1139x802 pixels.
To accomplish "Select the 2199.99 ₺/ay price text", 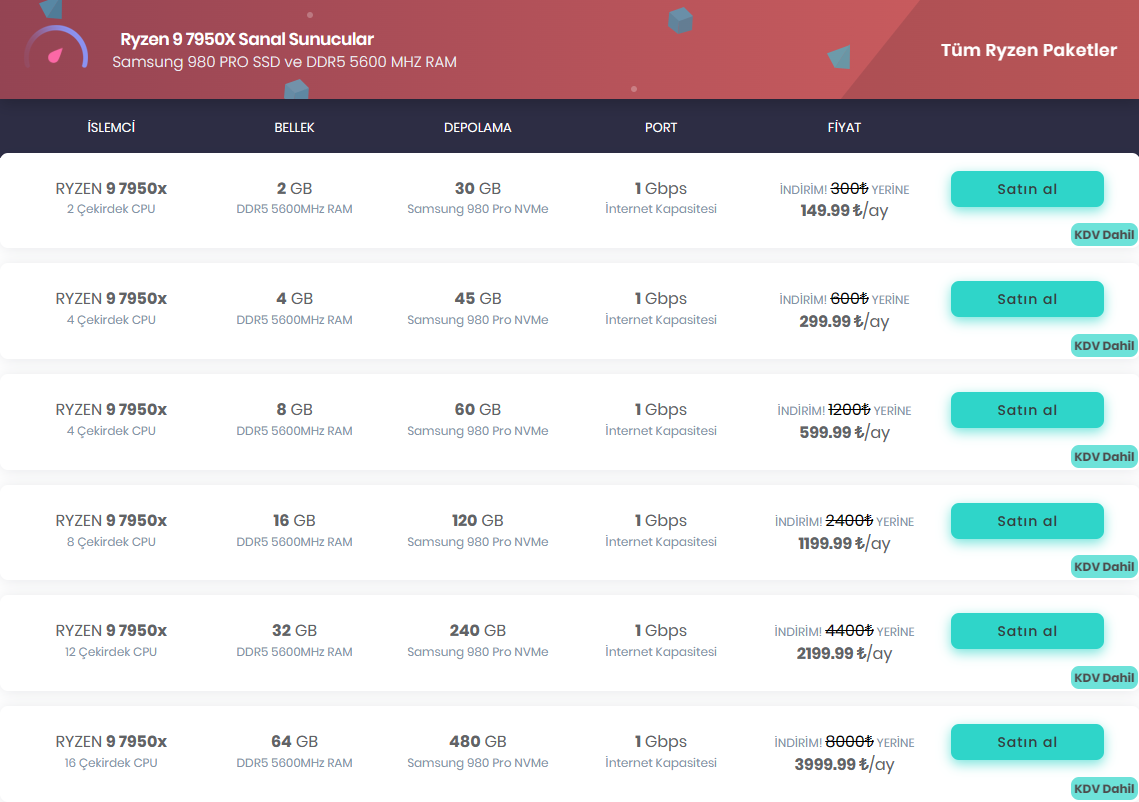I will click(843, 654).
